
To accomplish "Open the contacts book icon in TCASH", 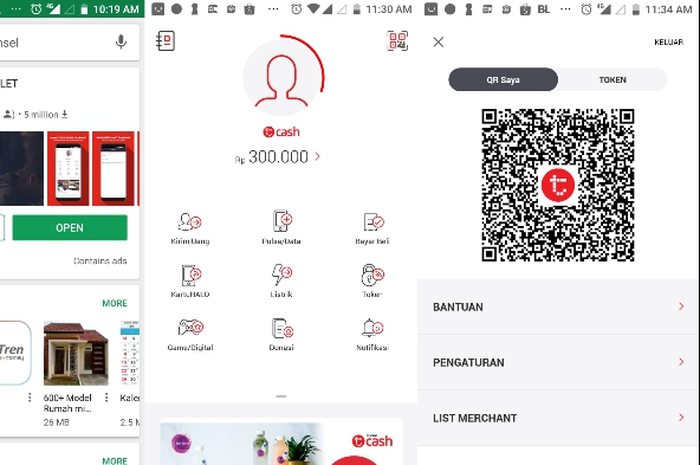I will (166, 41).
